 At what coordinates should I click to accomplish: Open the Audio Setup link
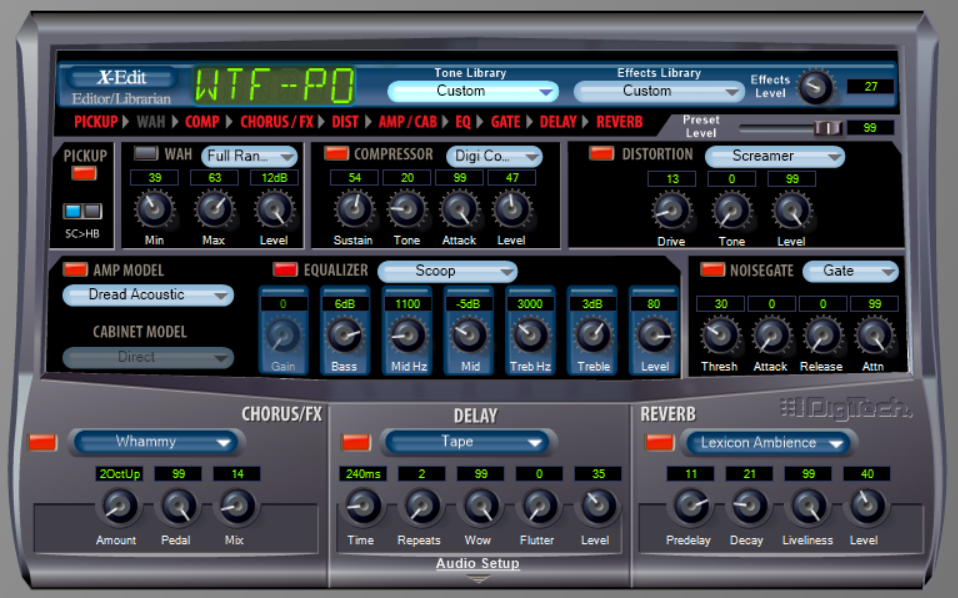tap(478, 563)
